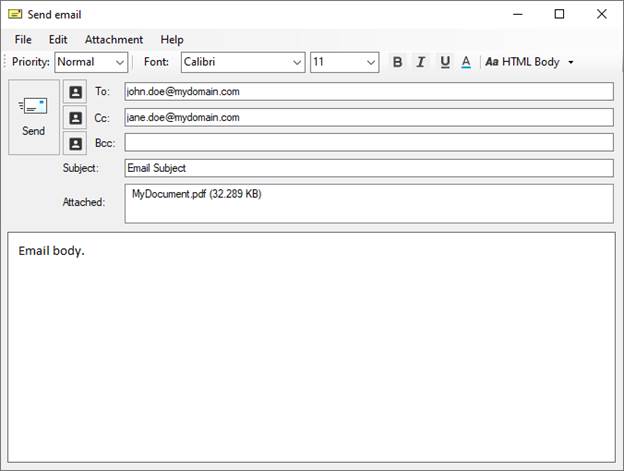Click into the Subject field

368,168
